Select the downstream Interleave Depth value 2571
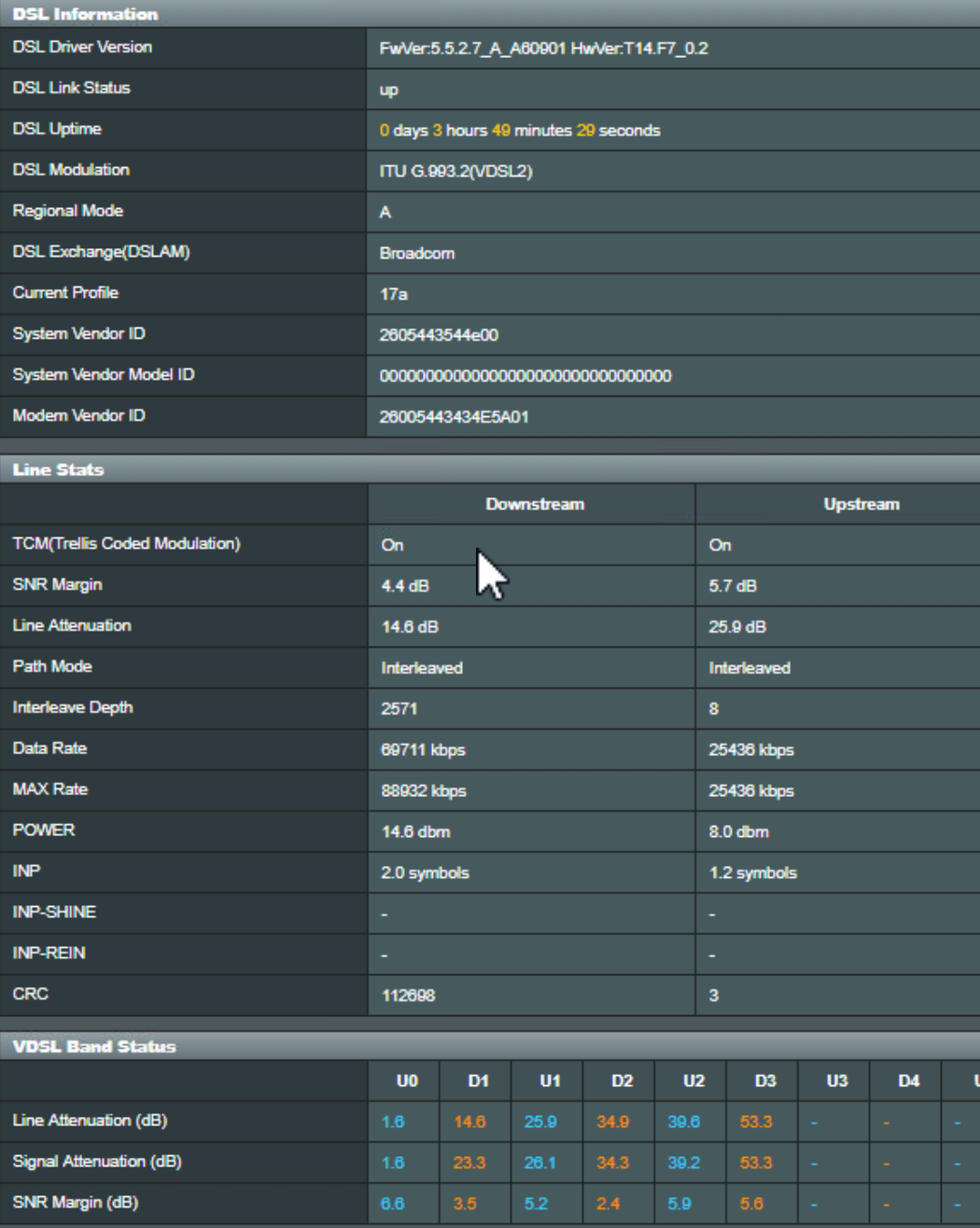The height and width of the screenshot is (1228, 980). pos(399,709)
